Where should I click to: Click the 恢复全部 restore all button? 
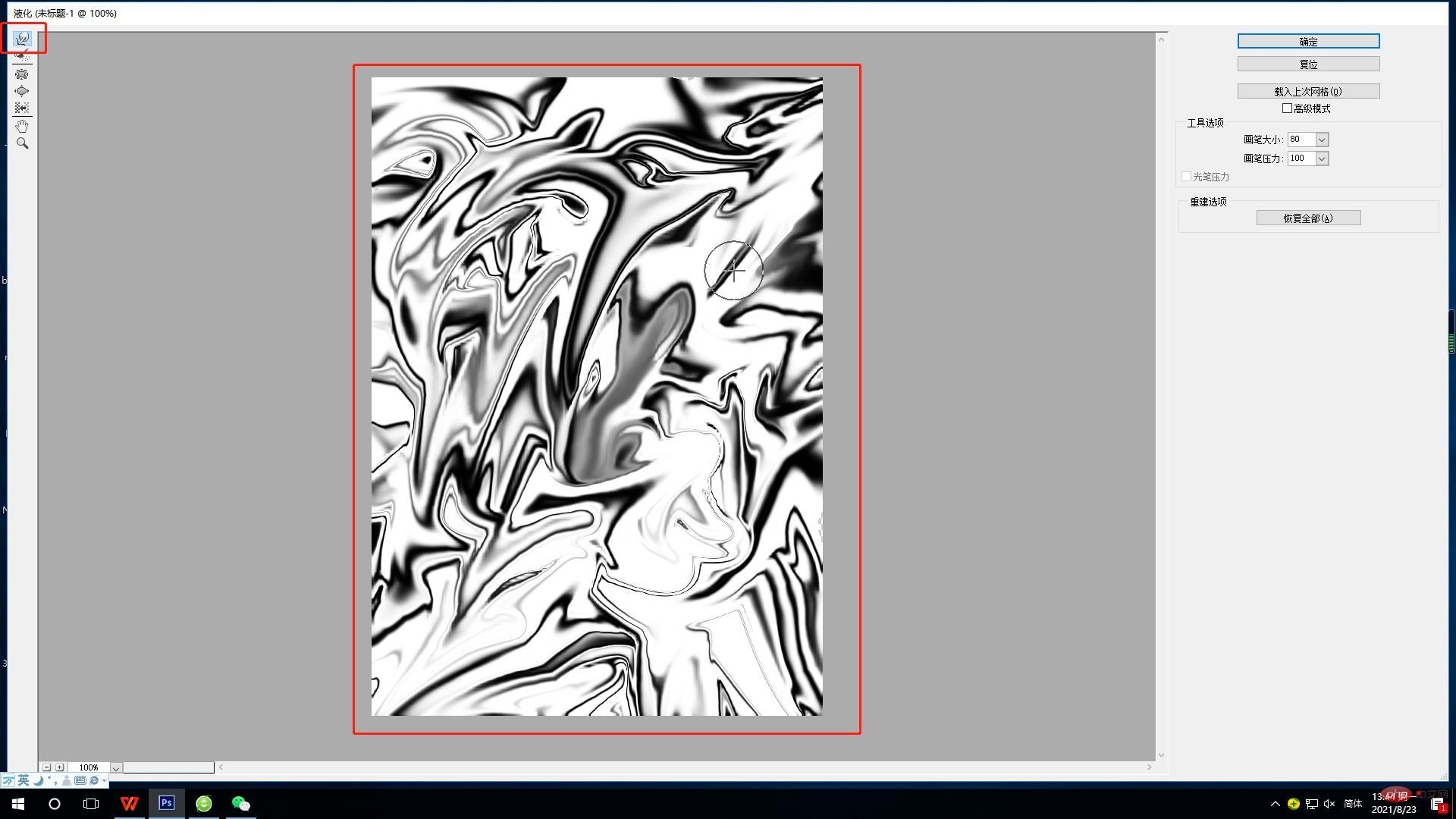point(1308,218)
